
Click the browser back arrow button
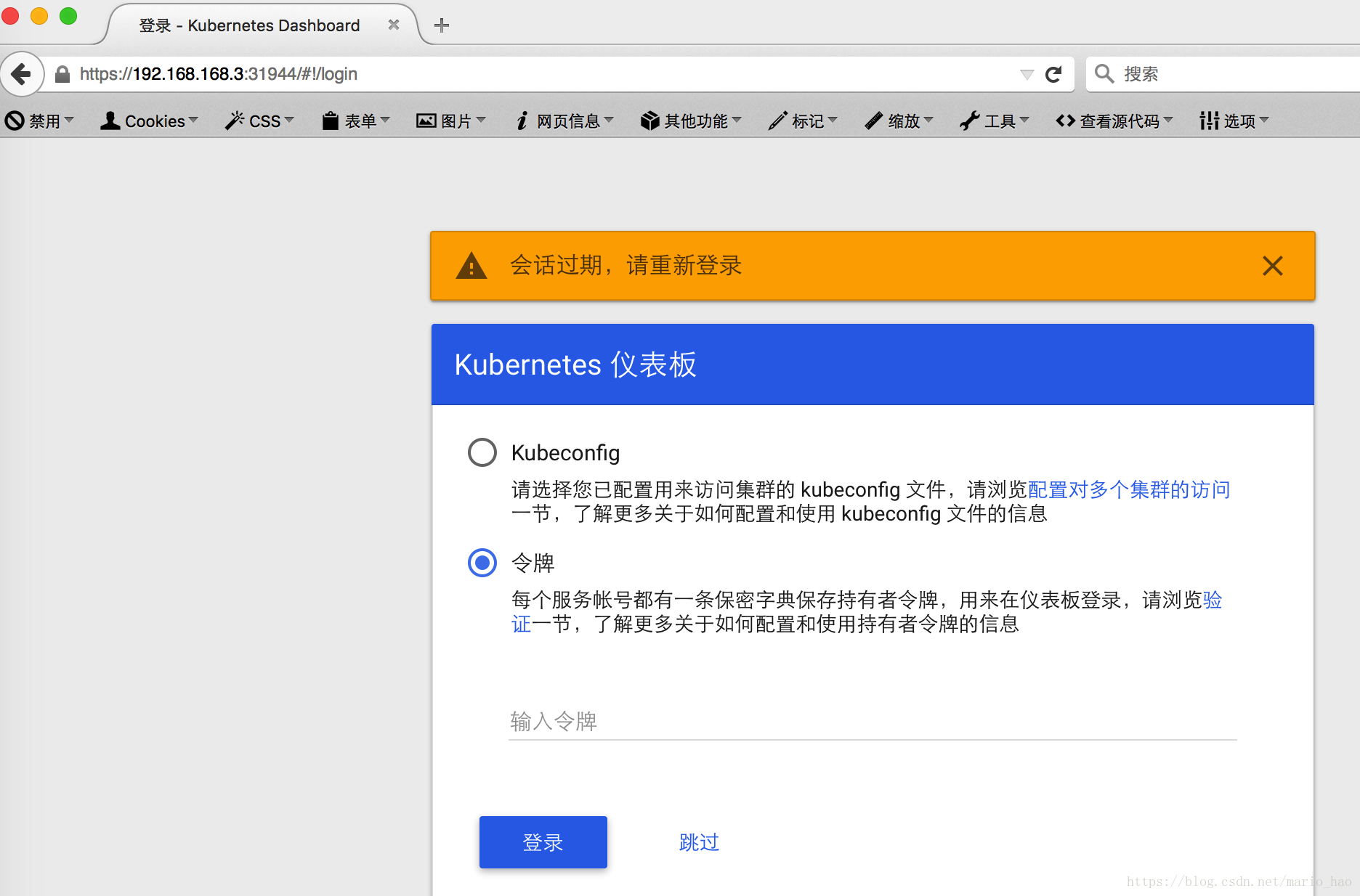pyautogui.click(x=21, y=74)
